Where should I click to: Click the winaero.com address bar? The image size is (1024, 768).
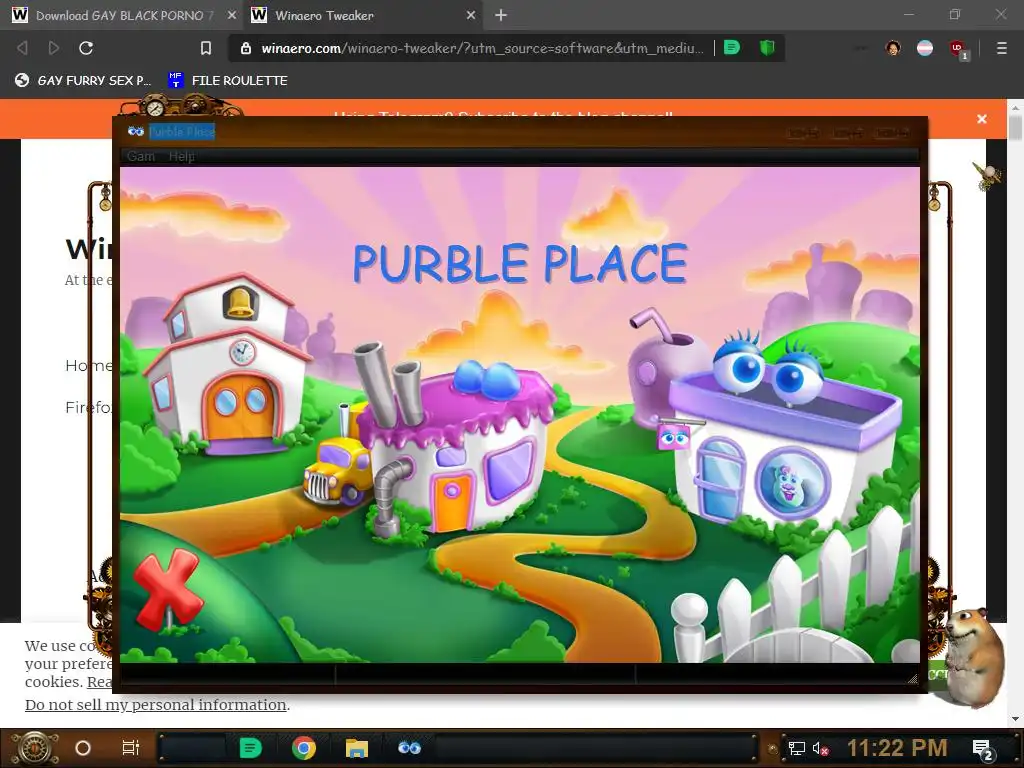coord(482,48)
